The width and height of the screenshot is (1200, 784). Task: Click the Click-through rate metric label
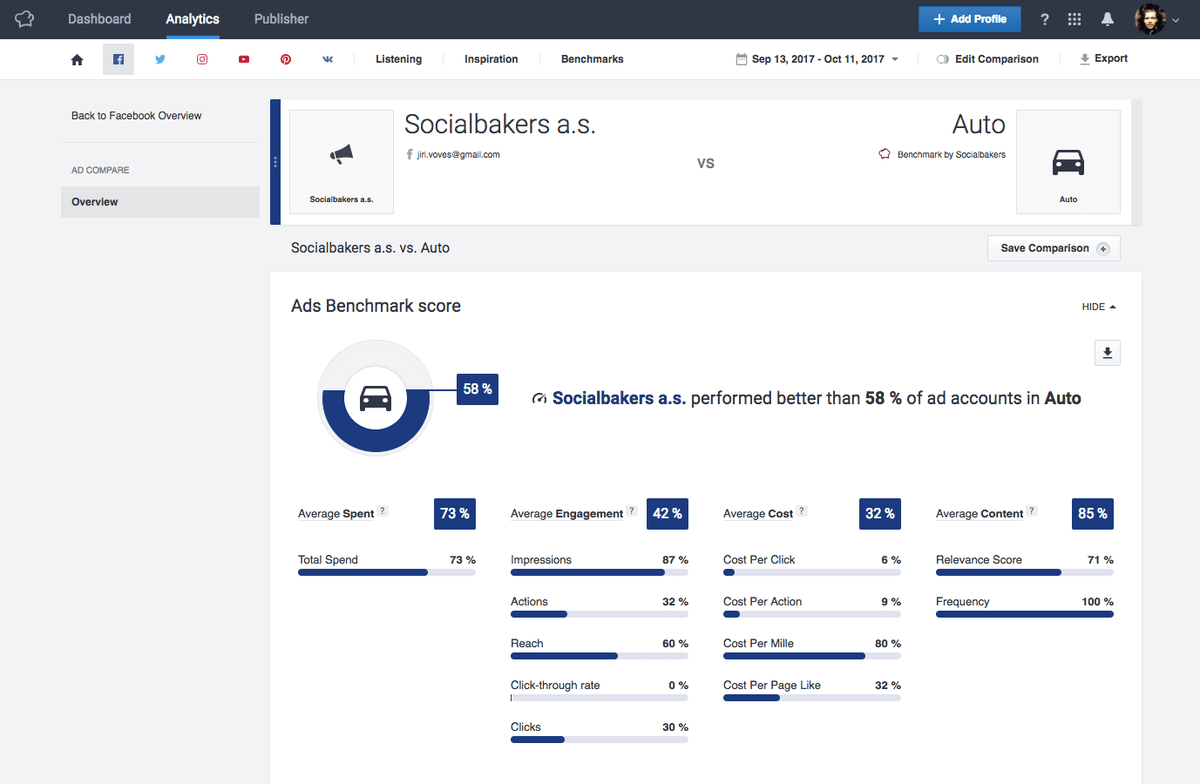[555, 686]
